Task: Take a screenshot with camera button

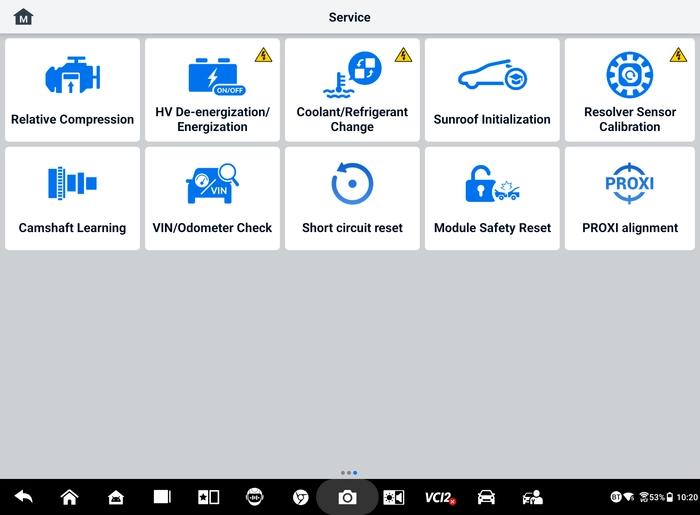Action: click(x=347, y=497)
